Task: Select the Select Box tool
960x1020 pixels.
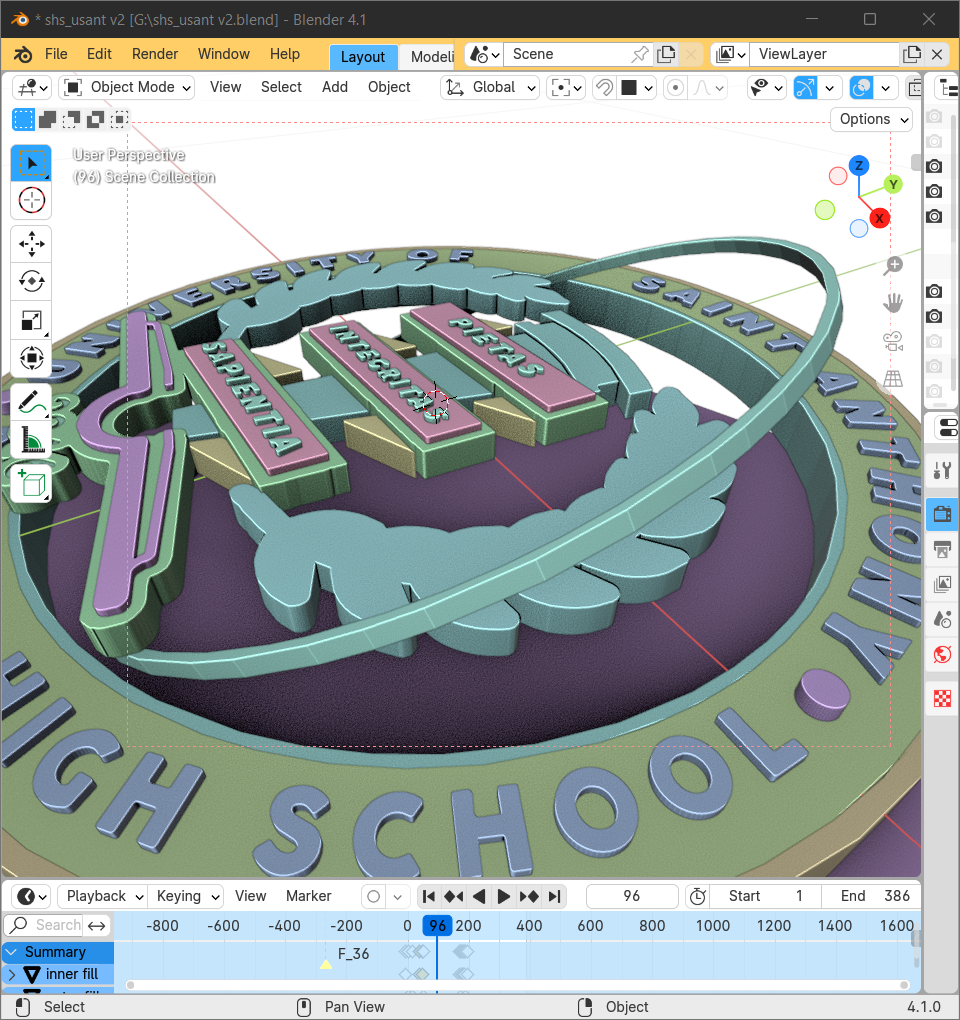Action: pos(31,163)
